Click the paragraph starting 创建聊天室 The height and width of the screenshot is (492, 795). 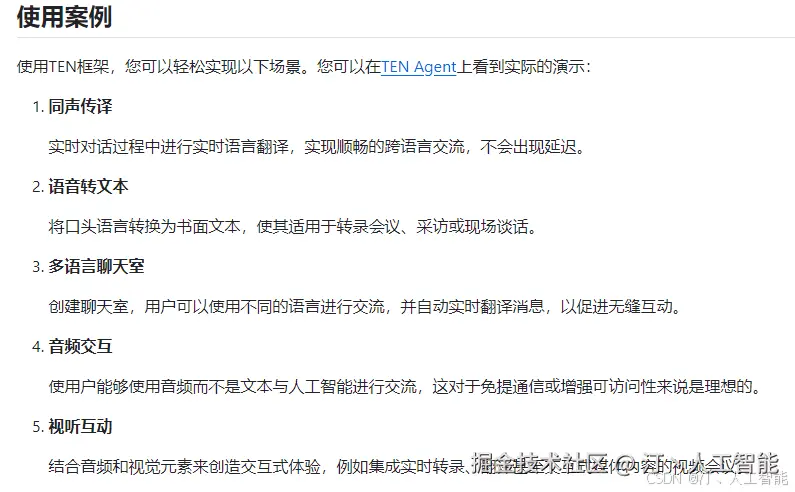[x=365, y=307]
